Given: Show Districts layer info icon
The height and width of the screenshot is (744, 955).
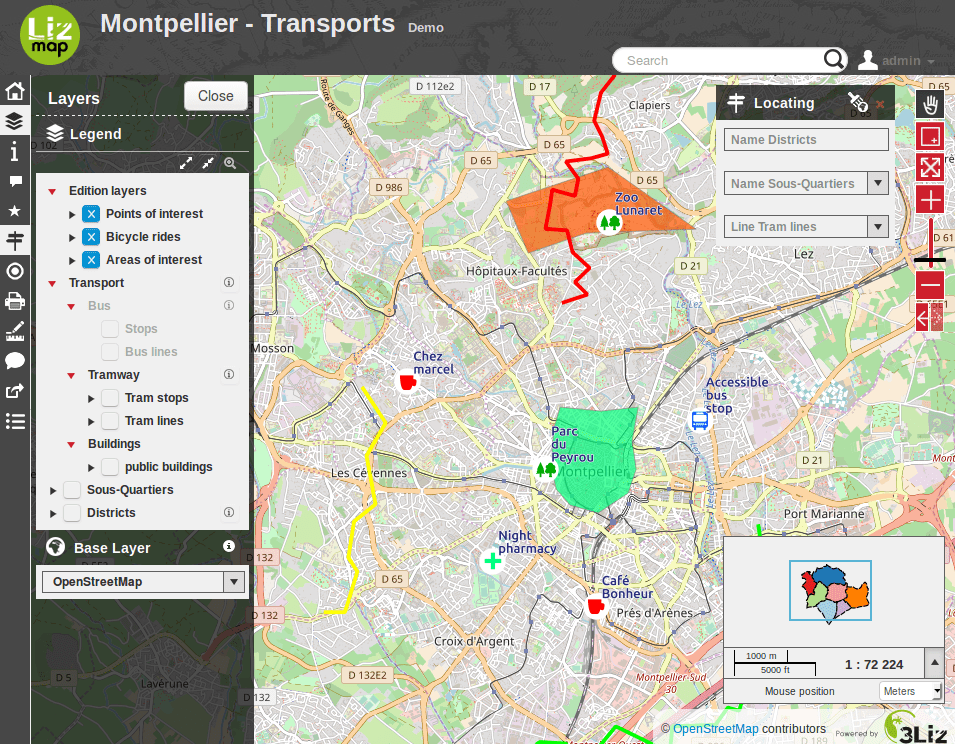Looking at the screenshot, I should tap(229, 512).
